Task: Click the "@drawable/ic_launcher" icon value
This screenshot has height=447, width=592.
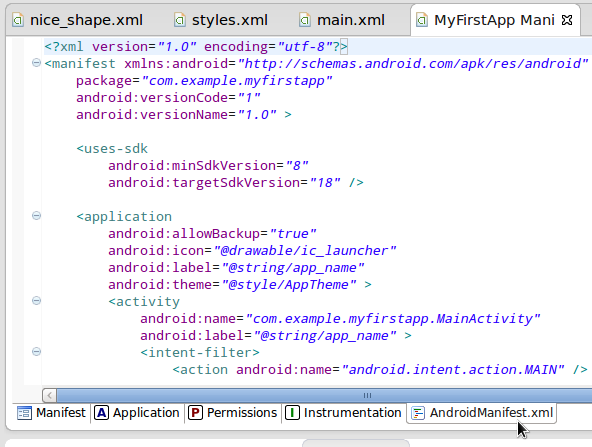Action: pos(305,251)
